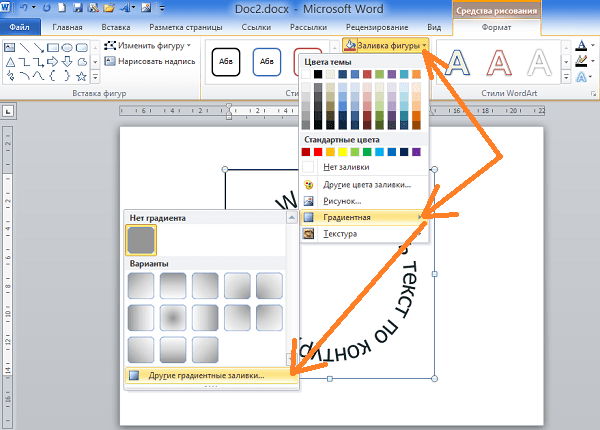The height and width of the screenshot is (430, 600).
Task: Open the Shape Fill dropdown arrow
Action: pos(424,46)
